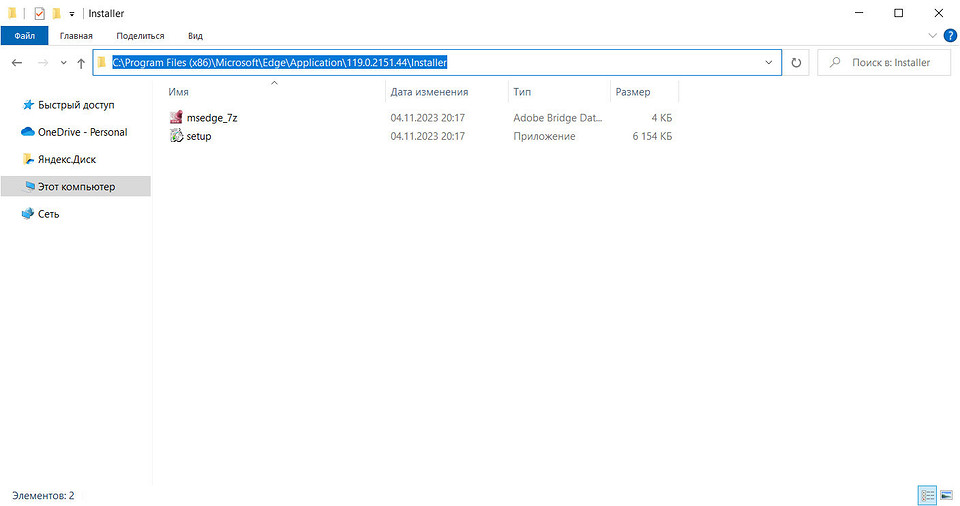Open the Файл ribbon tab
The height and width of the screenshot is (506, 960).
point(24,36)
